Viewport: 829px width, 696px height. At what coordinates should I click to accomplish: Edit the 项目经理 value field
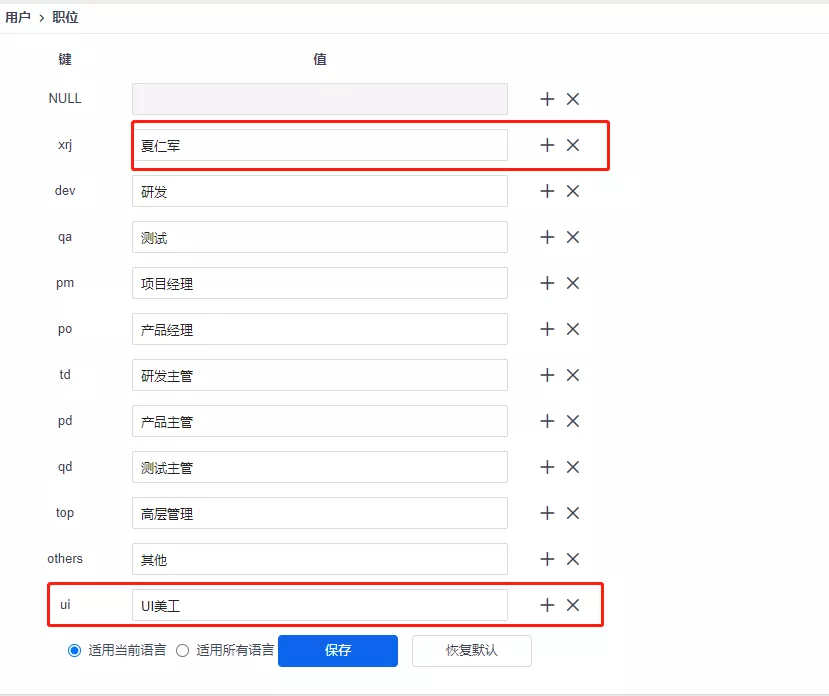[x=320, y=283]
